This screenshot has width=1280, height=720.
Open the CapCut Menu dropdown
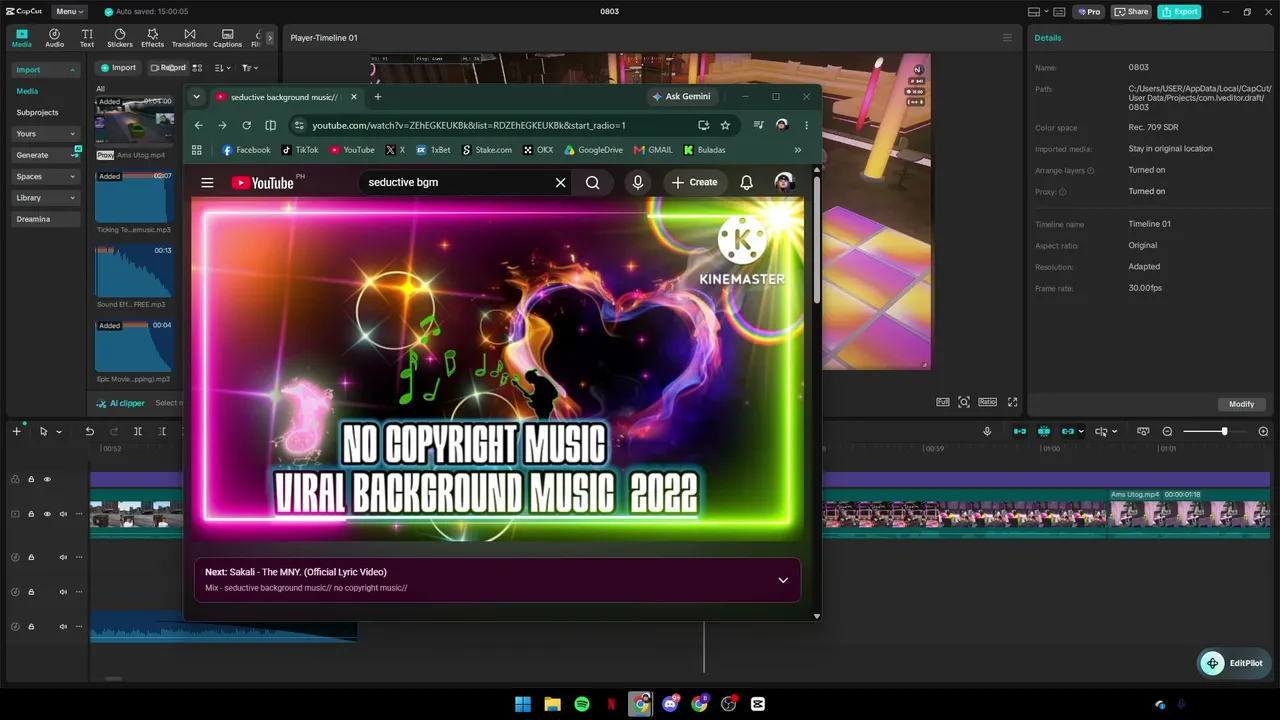(68, 12)
